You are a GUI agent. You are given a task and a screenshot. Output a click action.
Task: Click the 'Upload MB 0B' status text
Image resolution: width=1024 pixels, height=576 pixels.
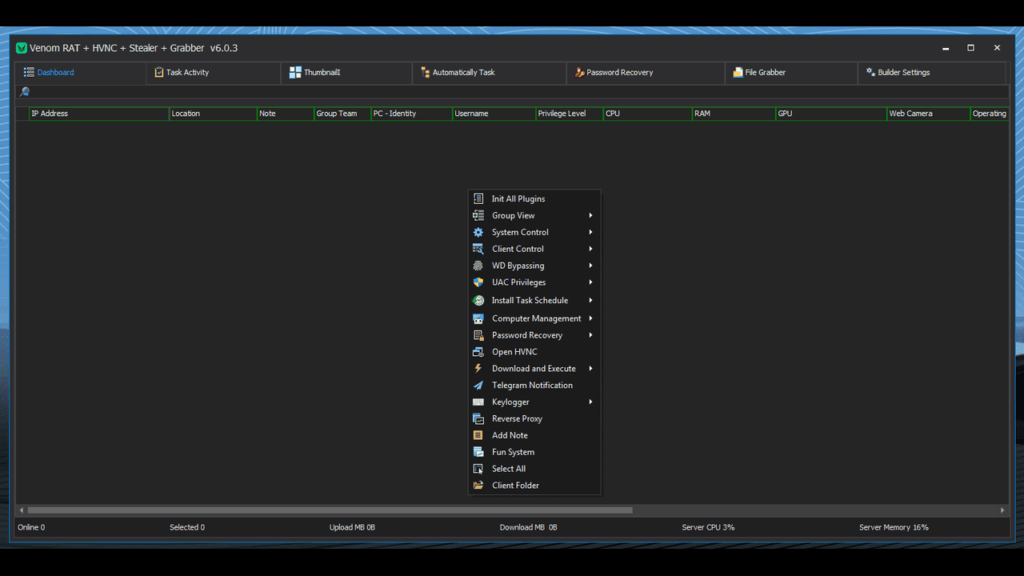pos(352,527)
